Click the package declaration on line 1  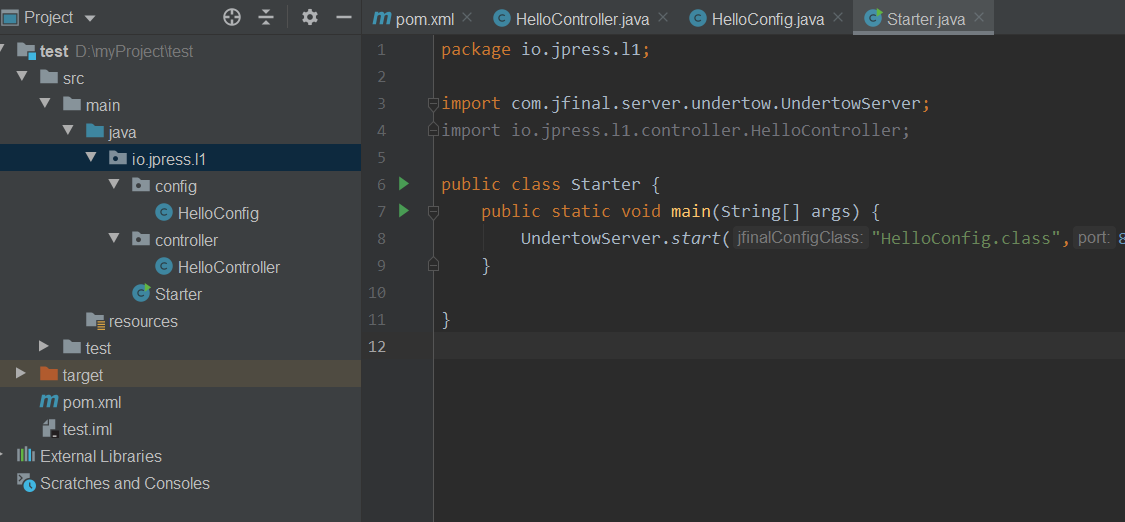[545, 51]
